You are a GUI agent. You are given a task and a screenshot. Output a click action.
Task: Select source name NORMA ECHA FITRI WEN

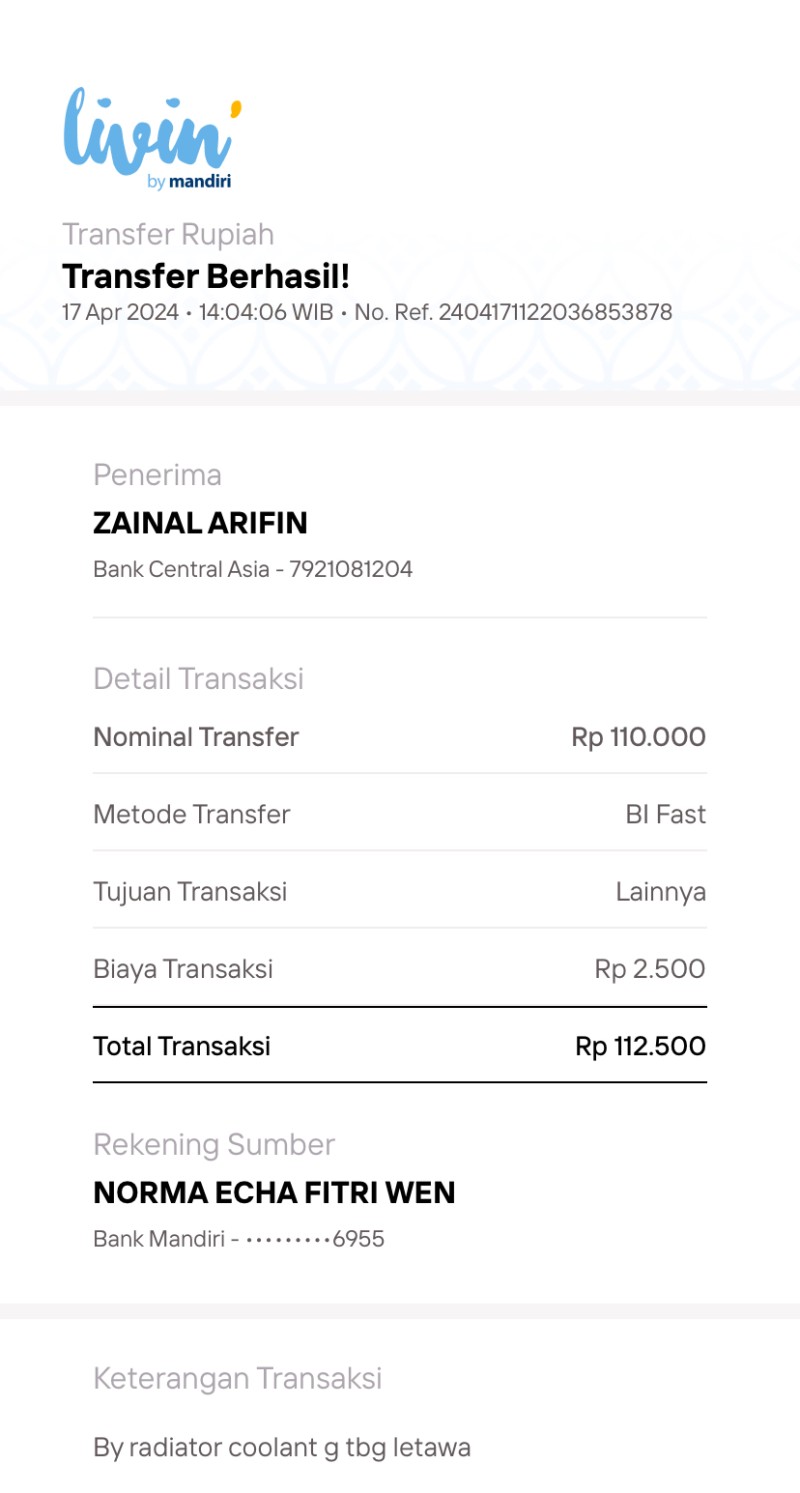[x=274, y=1193]
